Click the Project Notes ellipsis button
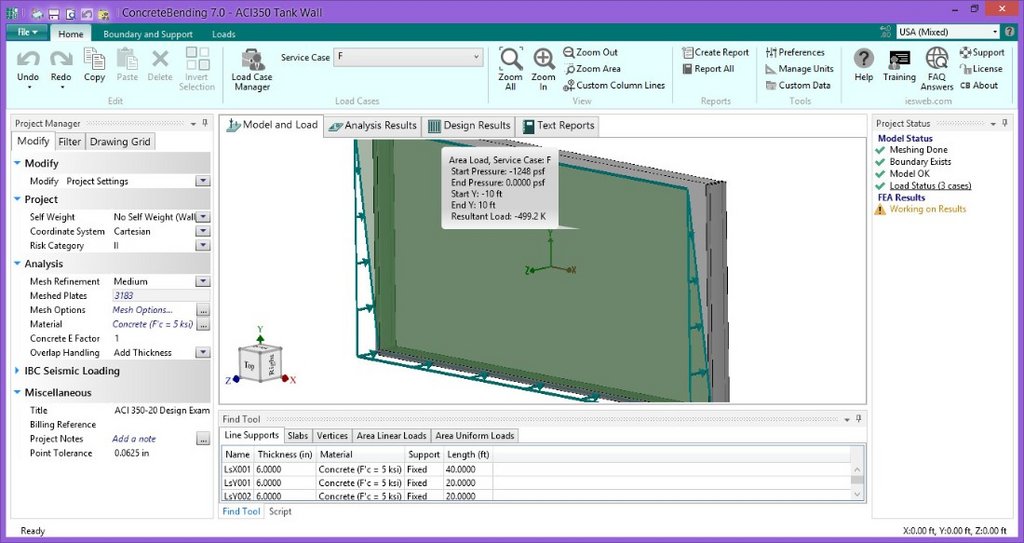 coord(202,439)
